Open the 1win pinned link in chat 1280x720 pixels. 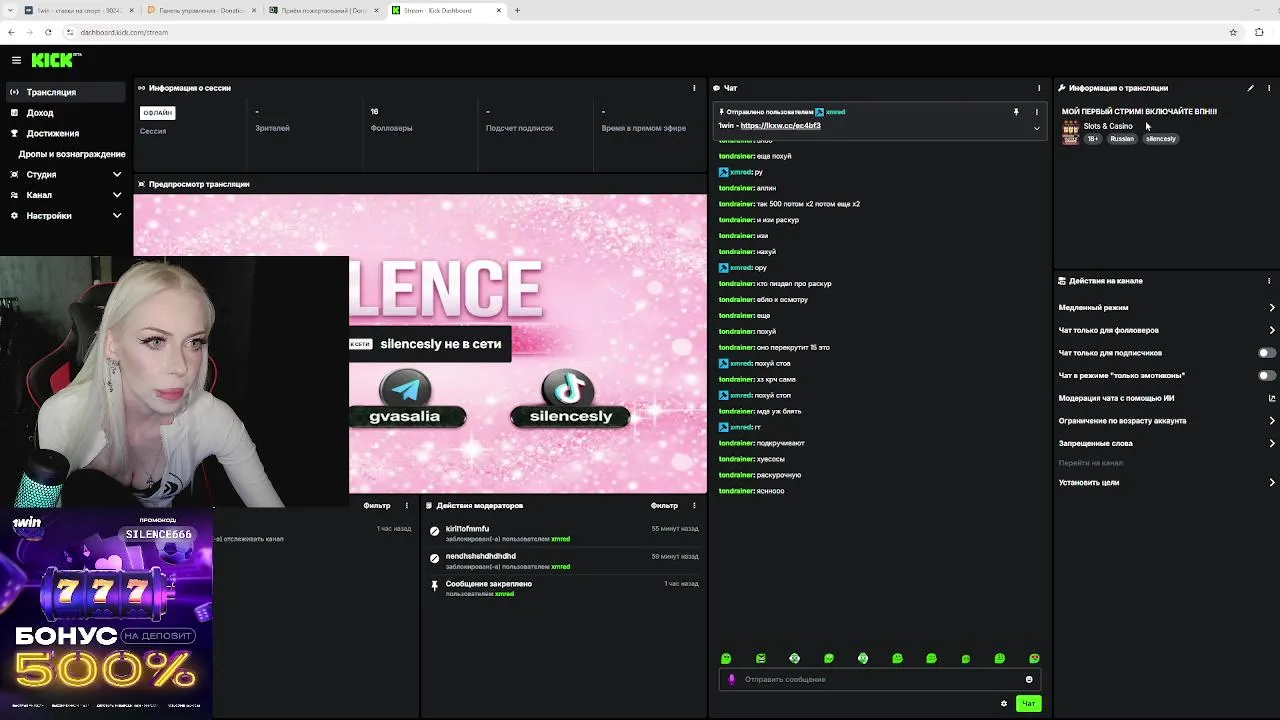click(x=780, y=126)
